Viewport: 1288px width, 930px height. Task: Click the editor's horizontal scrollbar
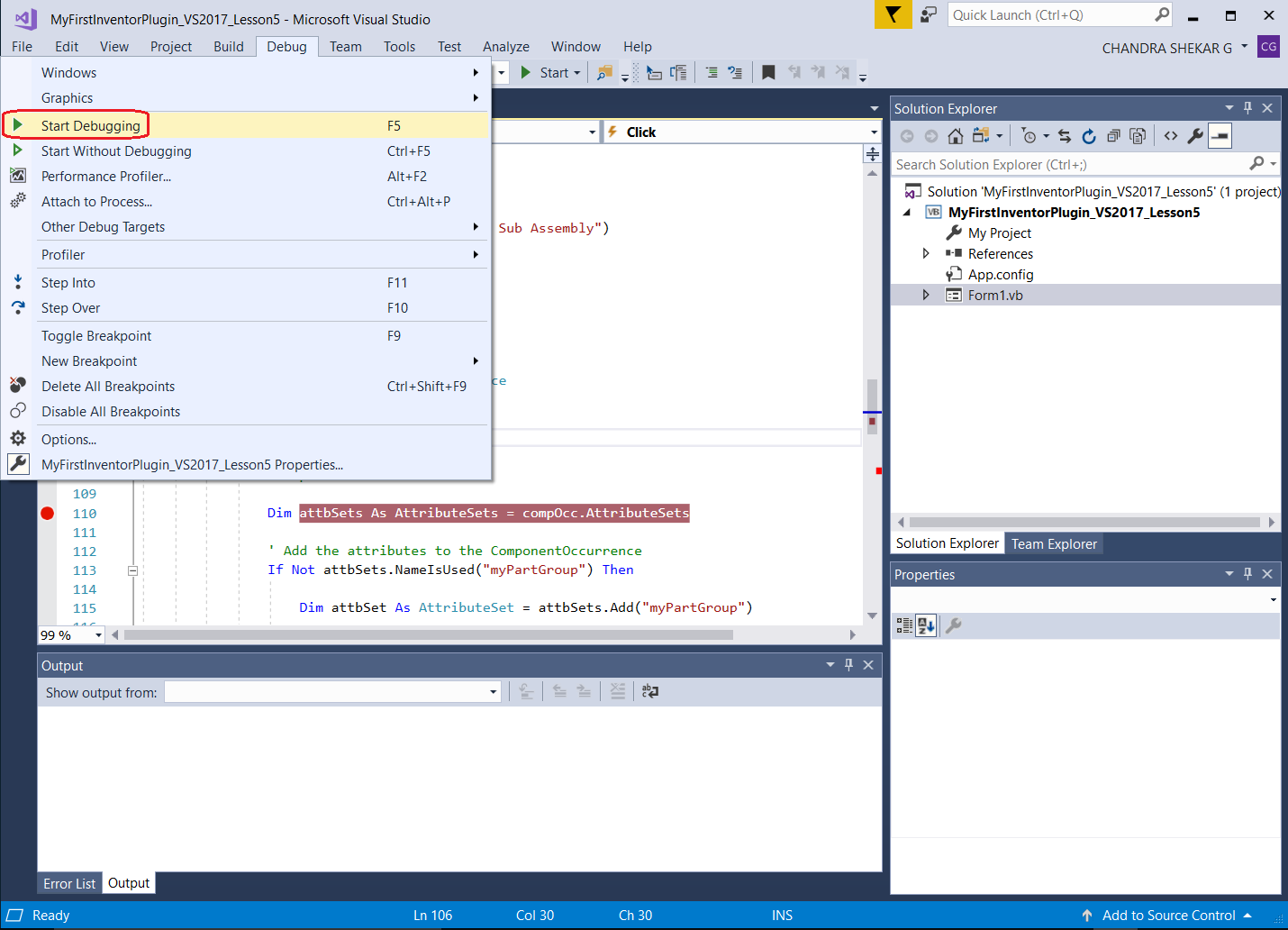[x=428, y=635]
